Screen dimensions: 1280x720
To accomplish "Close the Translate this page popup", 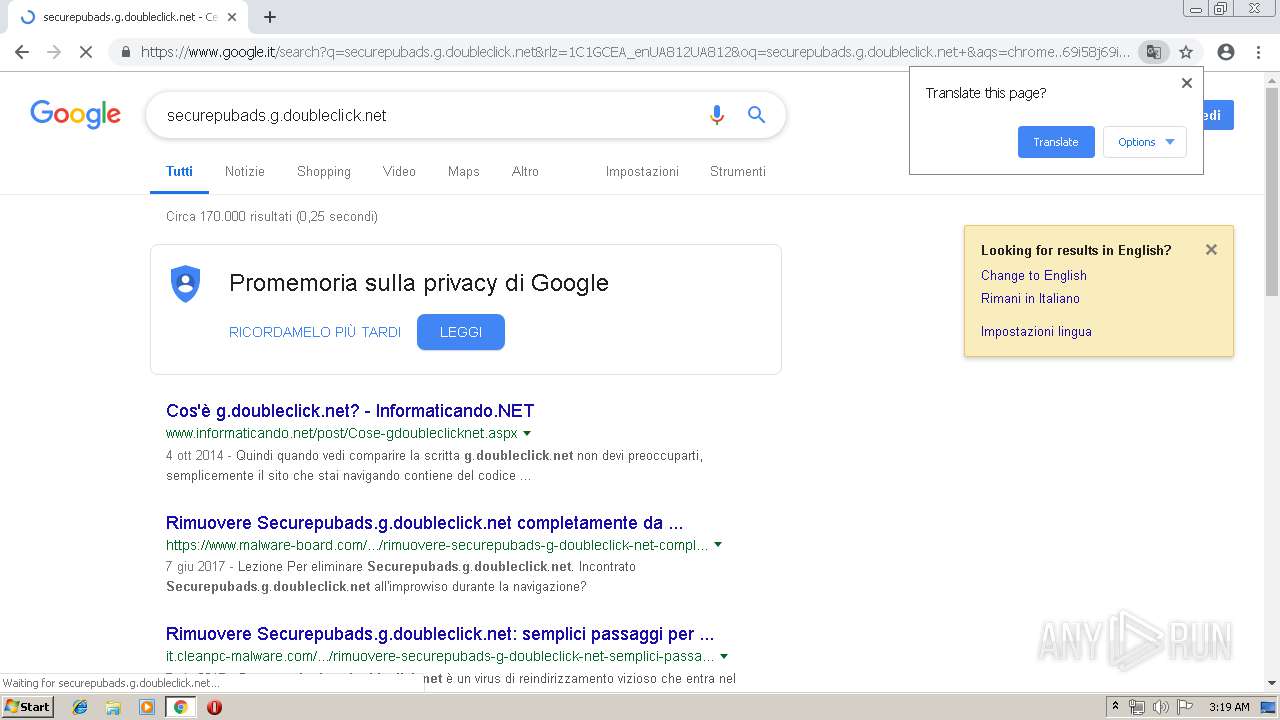I will click(x=1187, y=83).
